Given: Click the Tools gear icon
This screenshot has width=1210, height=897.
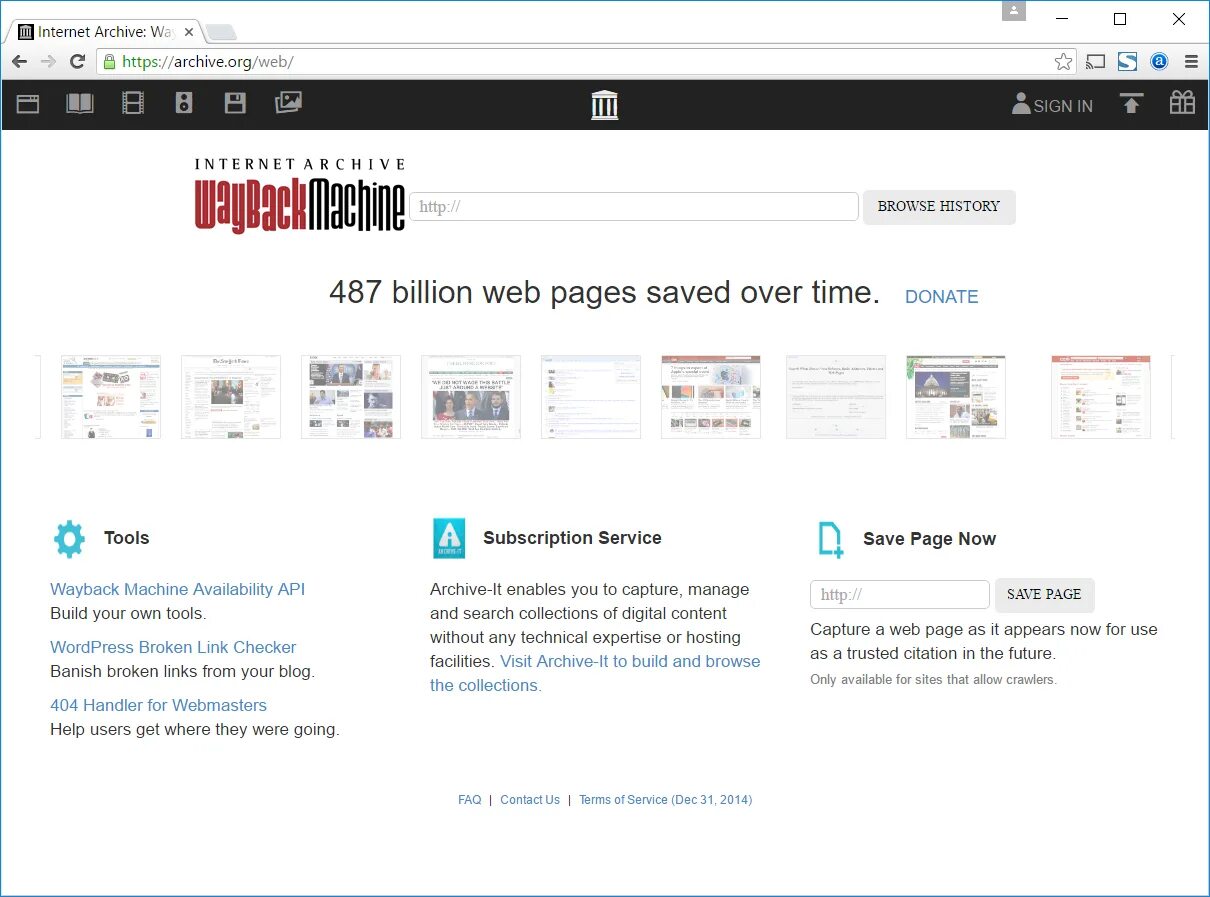Looking at the screenshot, I should (69, 538).
